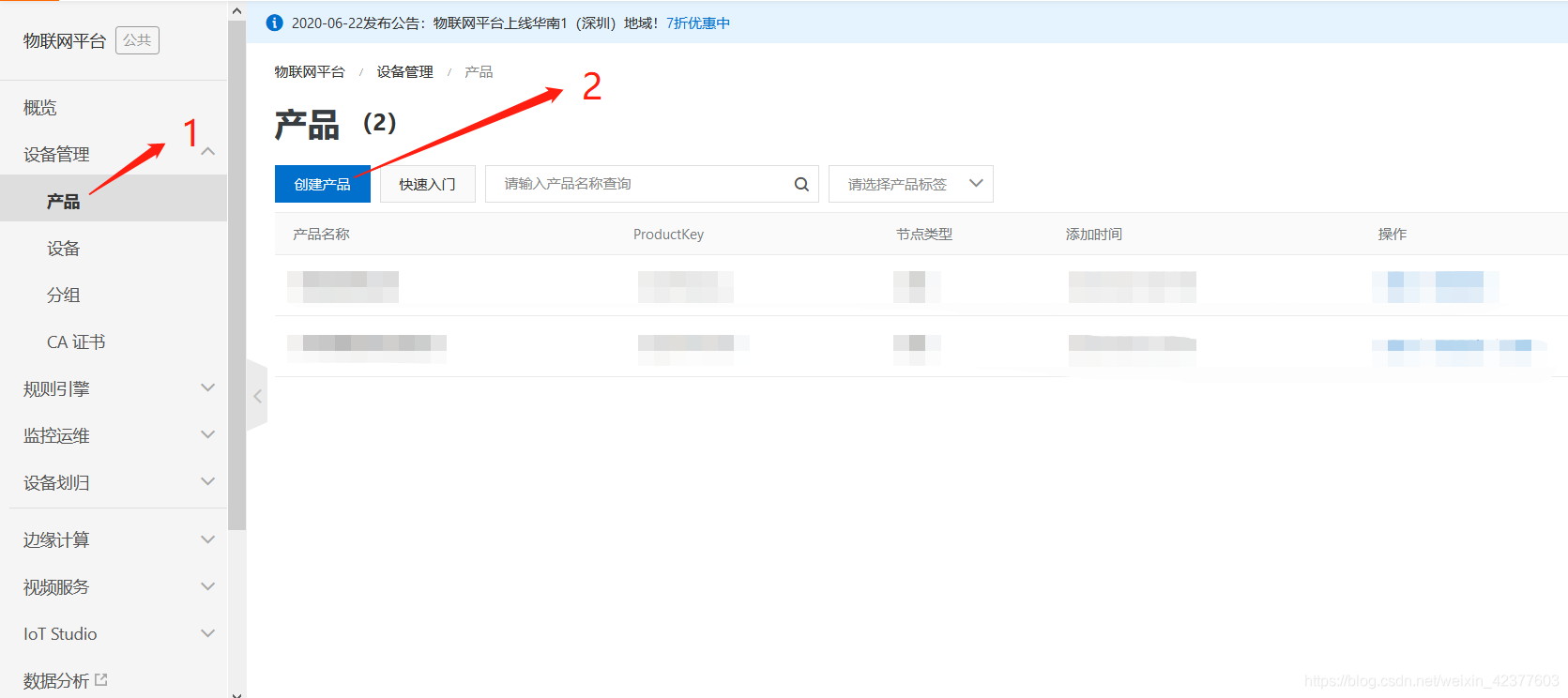Click the 创建产品 button
1568x698 pixels.
tap(322, 184)
